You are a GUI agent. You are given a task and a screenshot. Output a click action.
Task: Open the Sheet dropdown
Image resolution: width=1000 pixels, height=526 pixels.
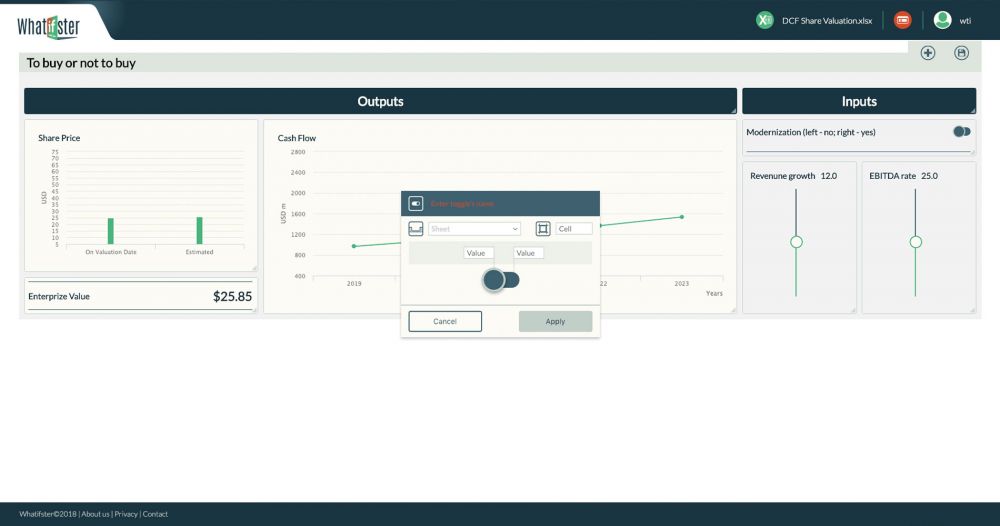click(474, 229)
